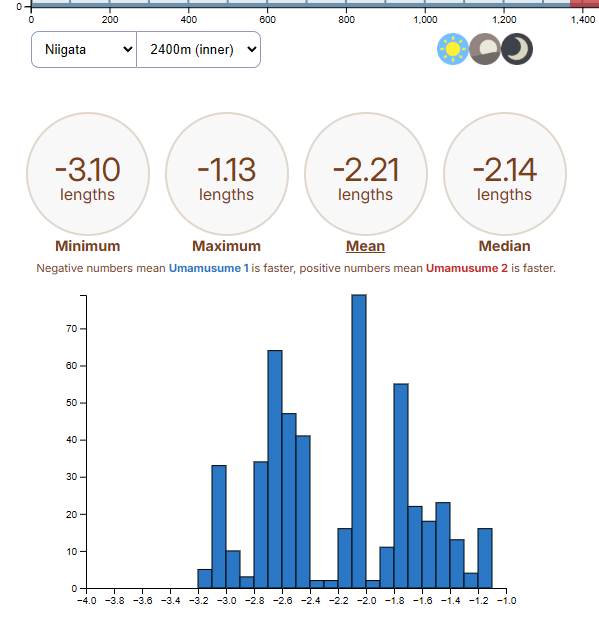Image resolution: width=599 pixels, height=617 pixels.
Task: Open the 2400m (inner) course dropdown
Action: (x=198, y=50)
